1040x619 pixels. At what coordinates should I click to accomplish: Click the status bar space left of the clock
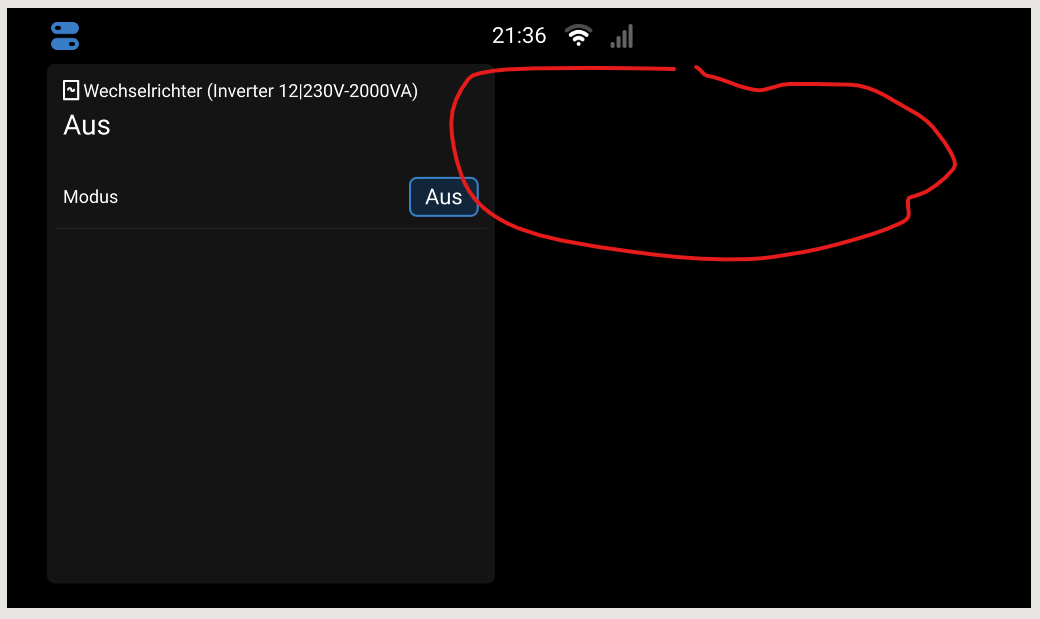(x=285, y=36)
